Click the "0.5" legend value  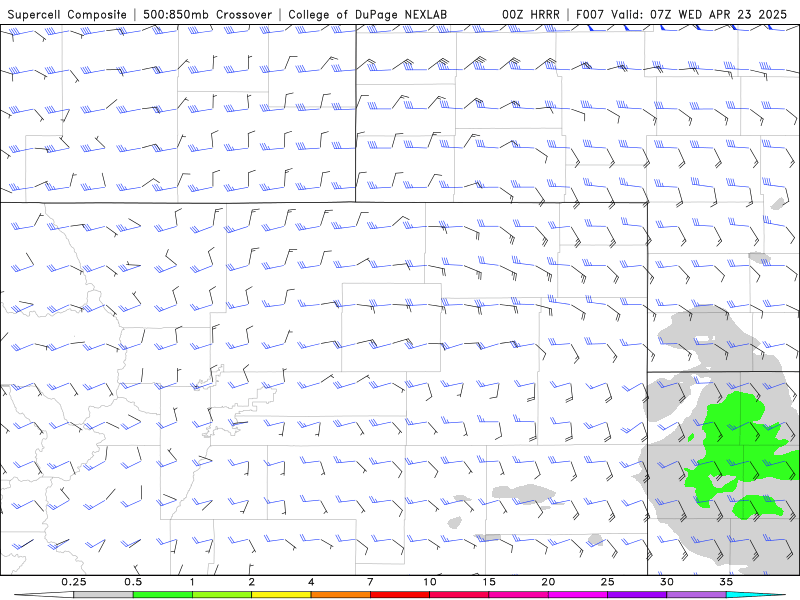[x=133, y=582]
